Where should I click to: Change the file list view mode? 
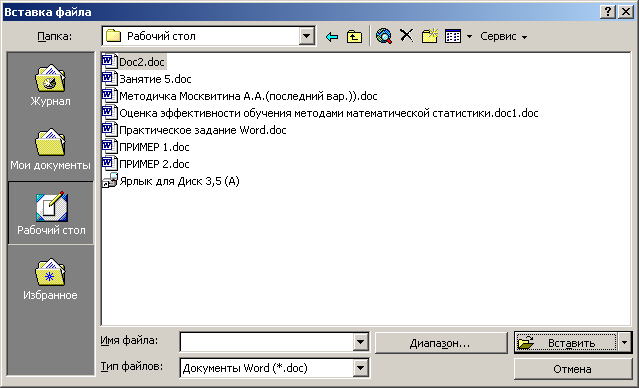(x=453, y=36)
